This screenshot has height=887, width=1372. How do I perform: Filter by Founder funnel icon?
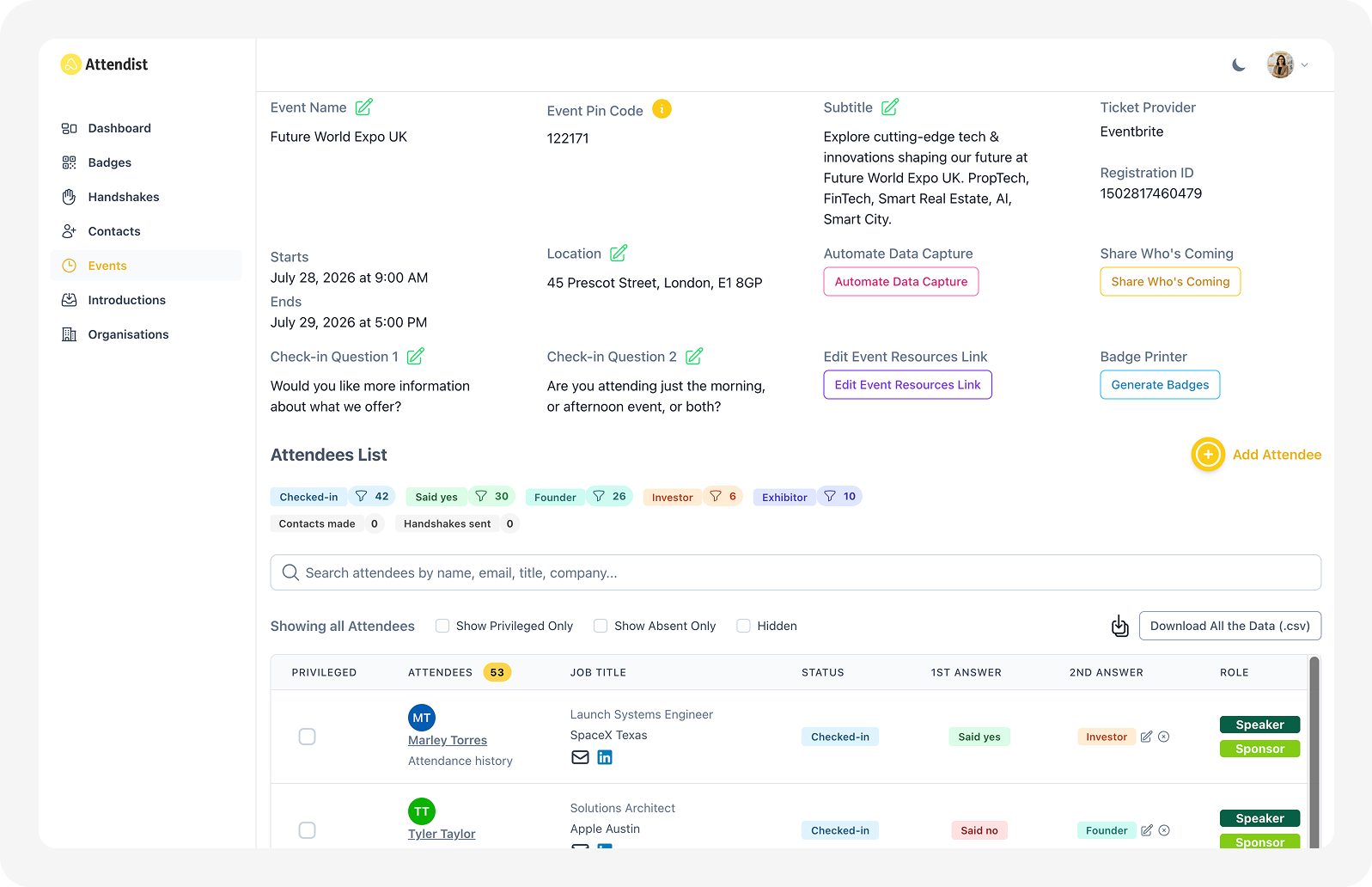click(x=599, y=497)
